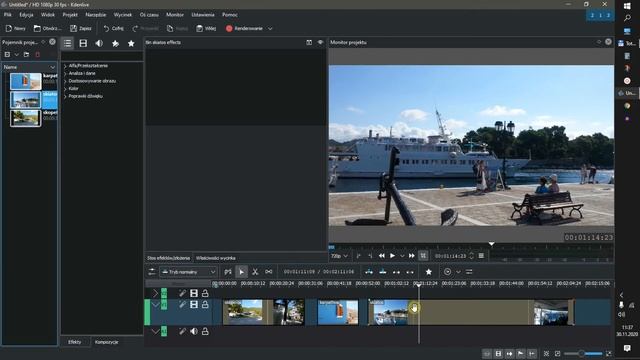Show audio effects category icon

(x=99, y=43)
